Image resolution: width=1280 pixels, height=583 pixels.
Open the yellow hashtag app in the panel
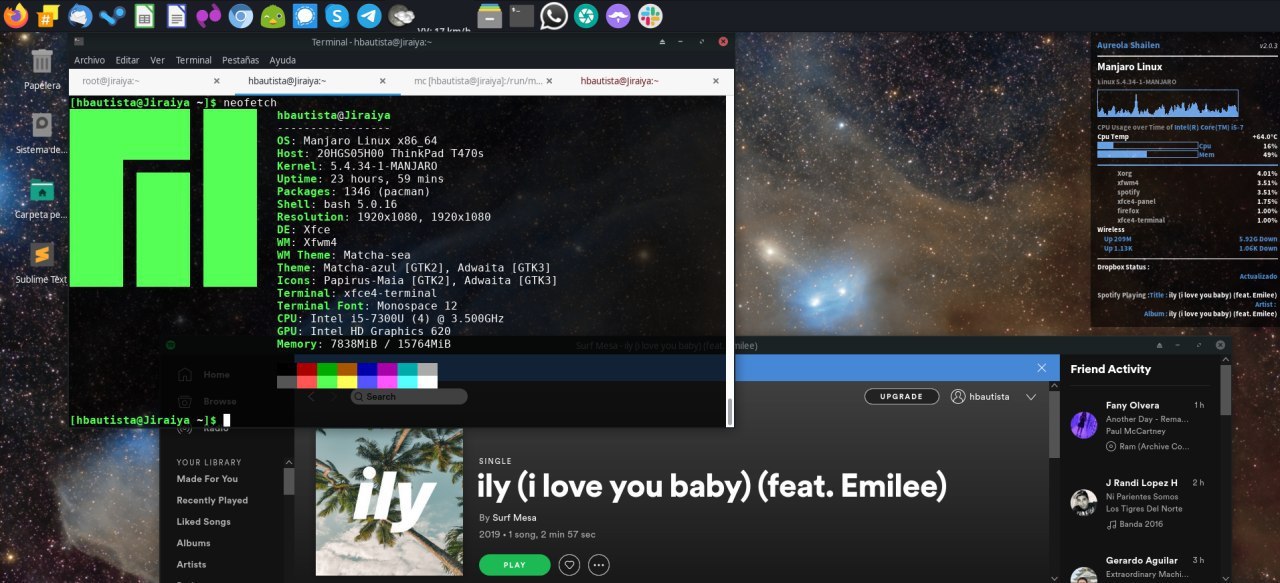[x=47, y=15]
